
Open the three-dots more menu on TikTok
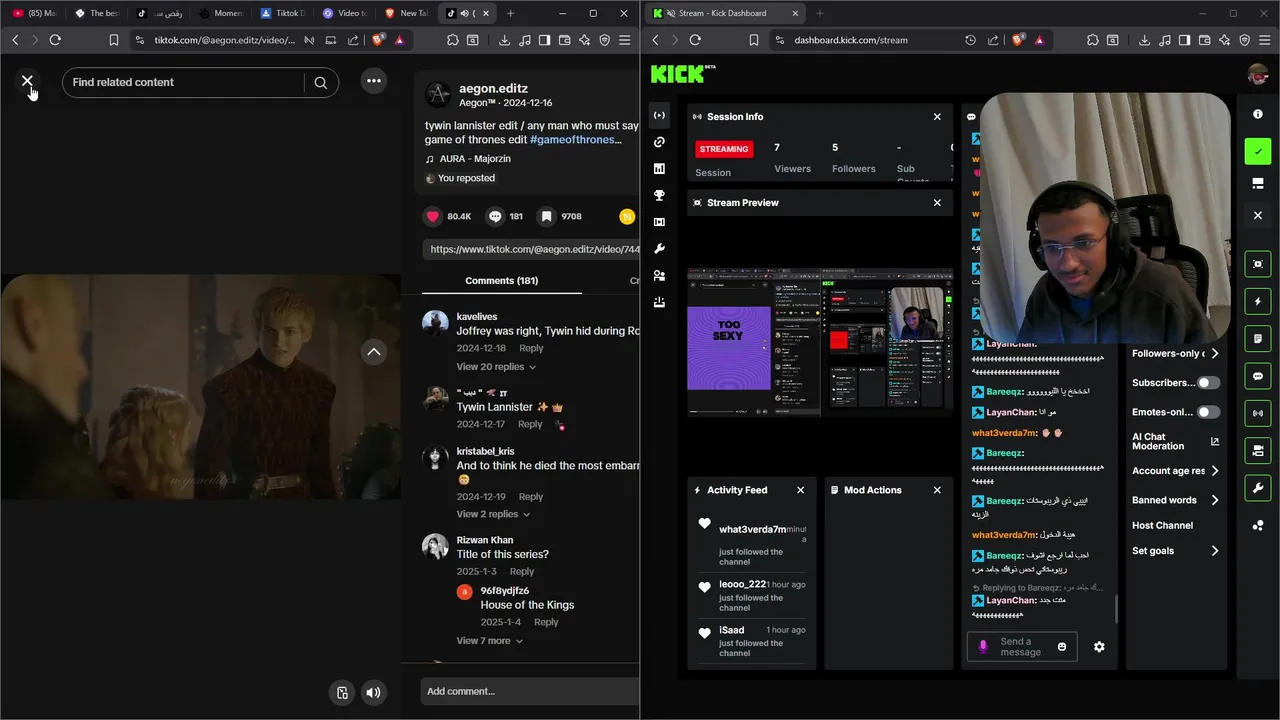tap(373, 81)
